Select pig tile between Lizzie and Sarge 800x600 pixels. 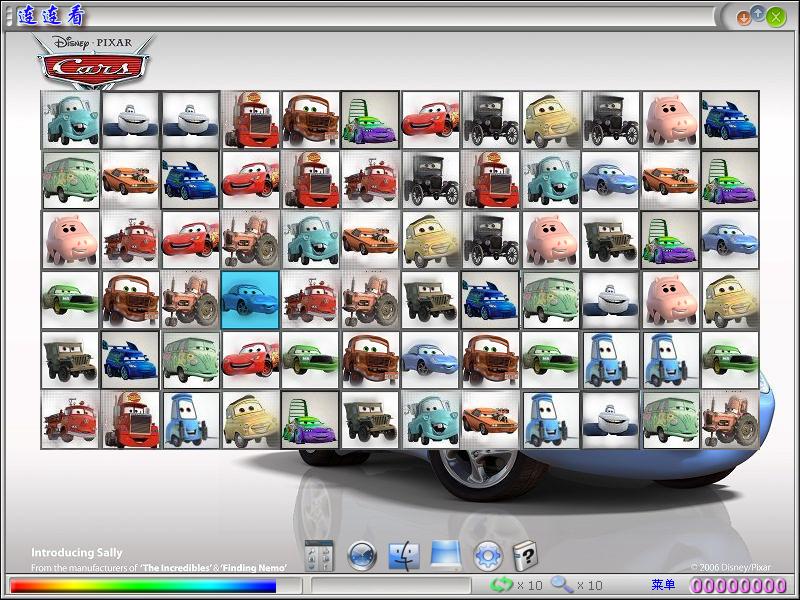point(550,239)
